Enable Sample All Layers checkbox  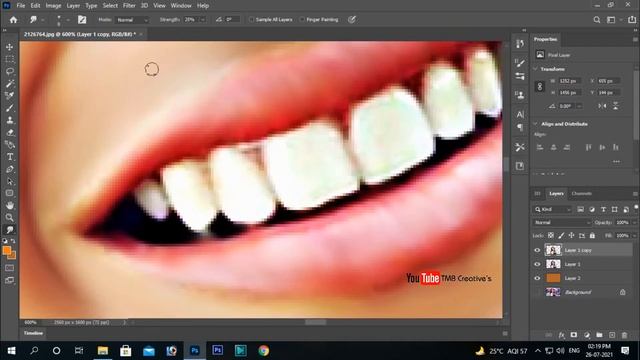pyautogui.click(x=251, y=20)
